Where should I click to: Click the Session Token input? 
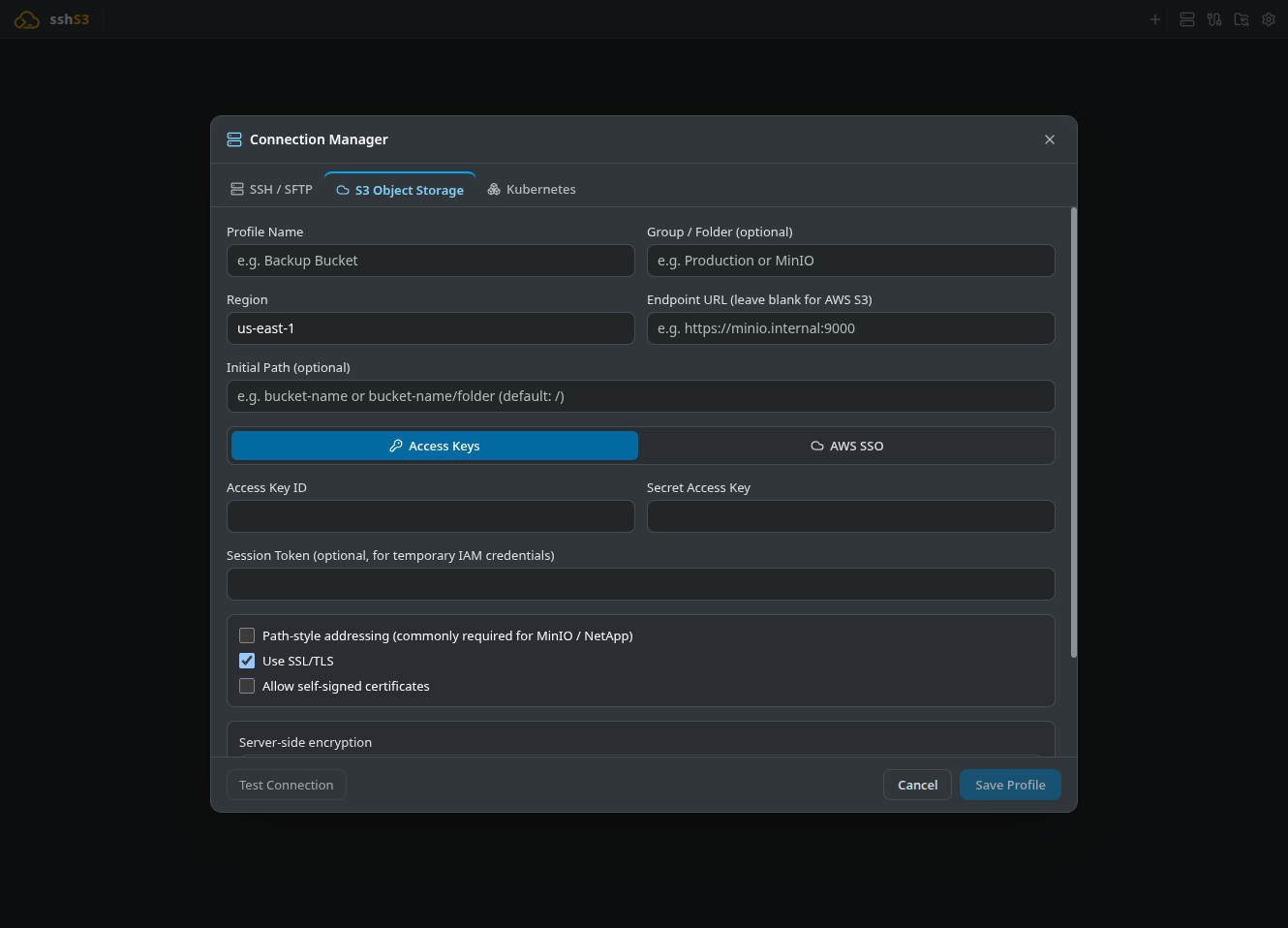641,584
